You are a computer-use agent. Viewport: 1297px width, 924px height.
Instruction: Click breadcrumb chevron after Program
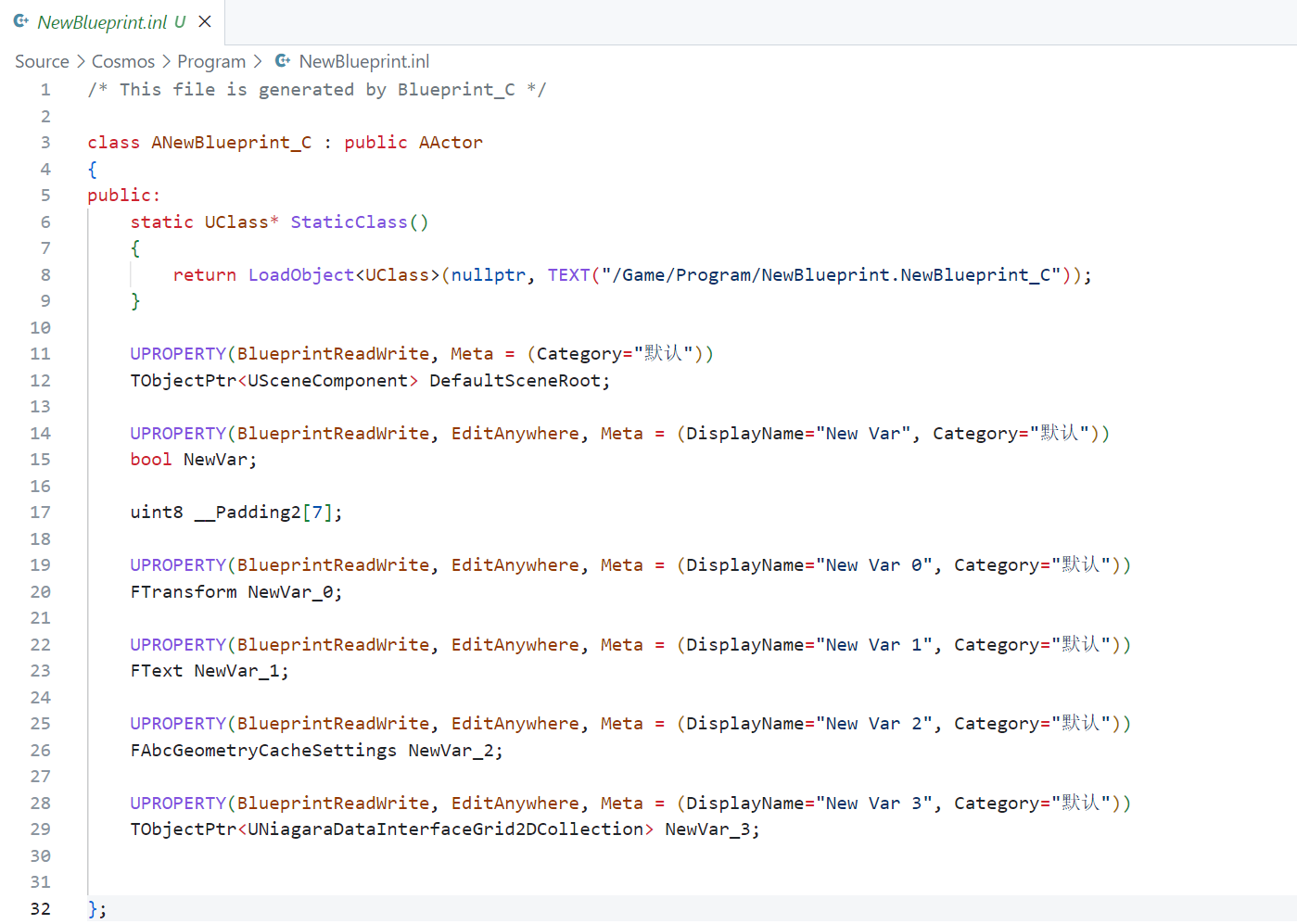(258, 61)
